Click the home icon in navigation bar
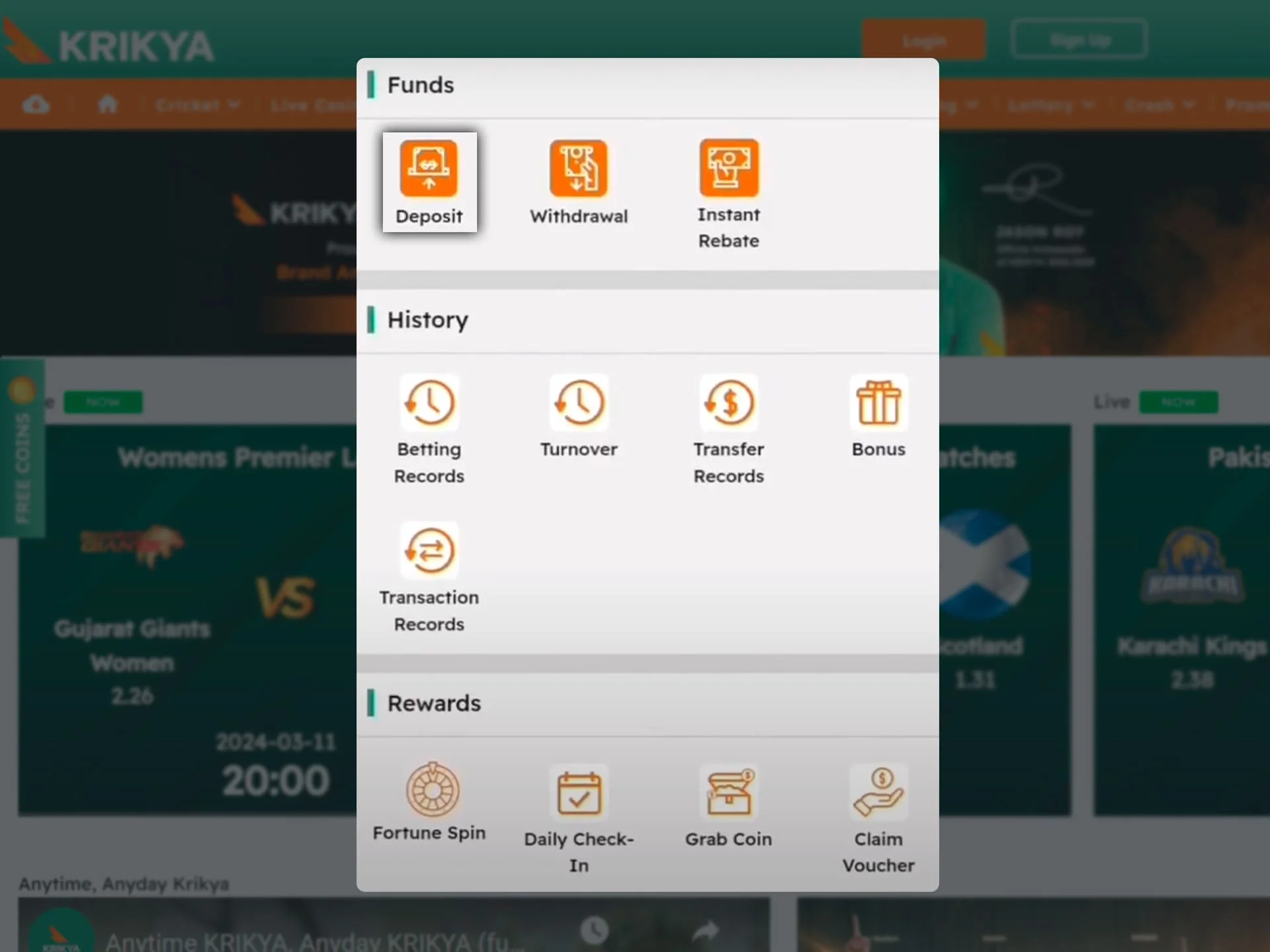This screenshot has height=952, width=1270. [x=108, y=104]
